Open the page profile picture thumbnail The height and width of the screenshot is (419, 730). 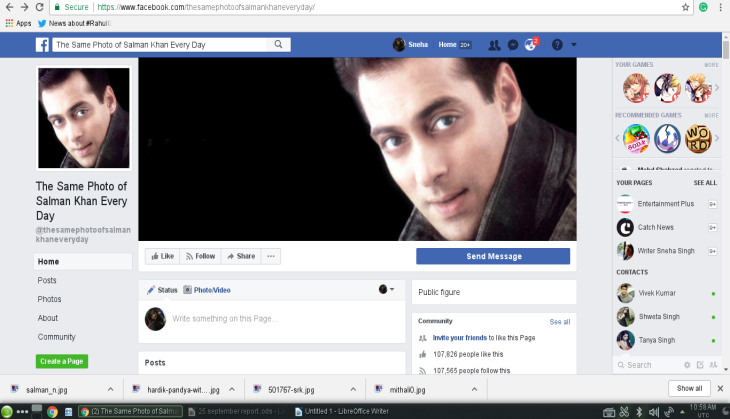pyautogui.click(x=84, y=118)
